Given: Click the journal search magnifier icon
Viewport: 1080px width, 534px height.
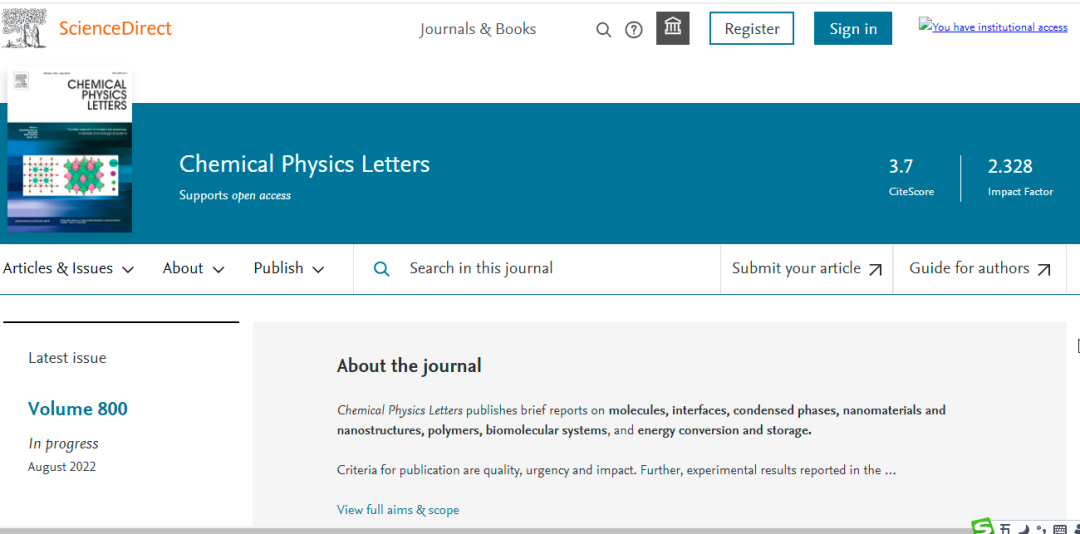Looking at the screenshot, I should (x=381, y=269).
